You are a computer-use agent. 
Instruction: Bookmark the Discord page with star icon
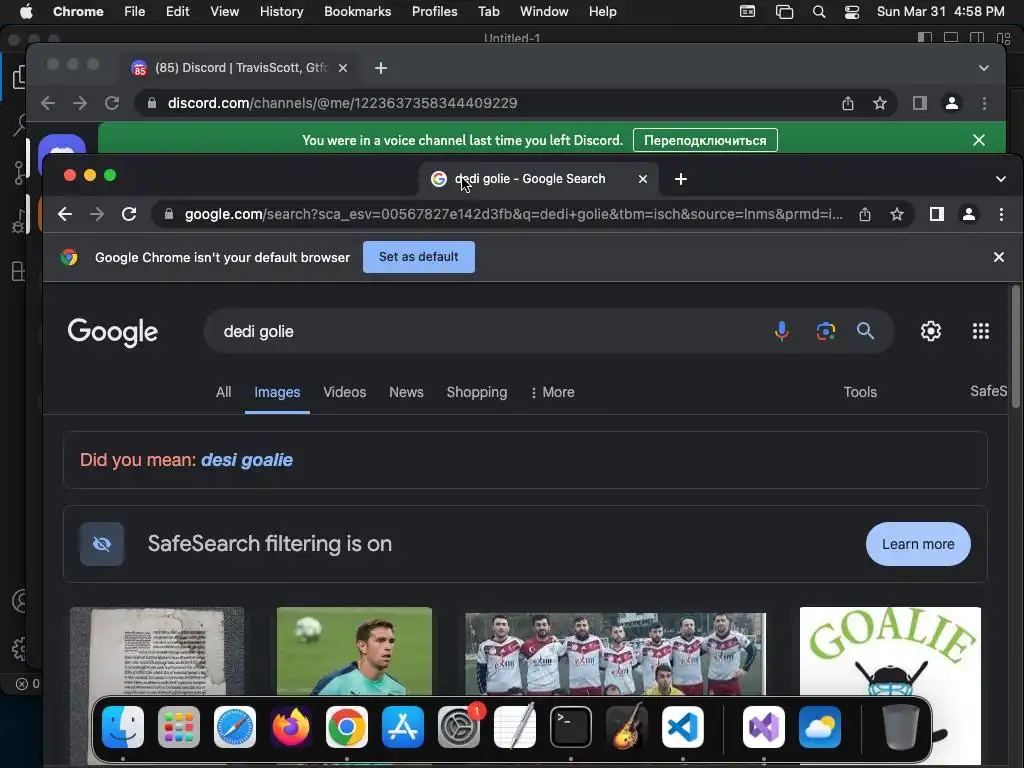point(880,103)
